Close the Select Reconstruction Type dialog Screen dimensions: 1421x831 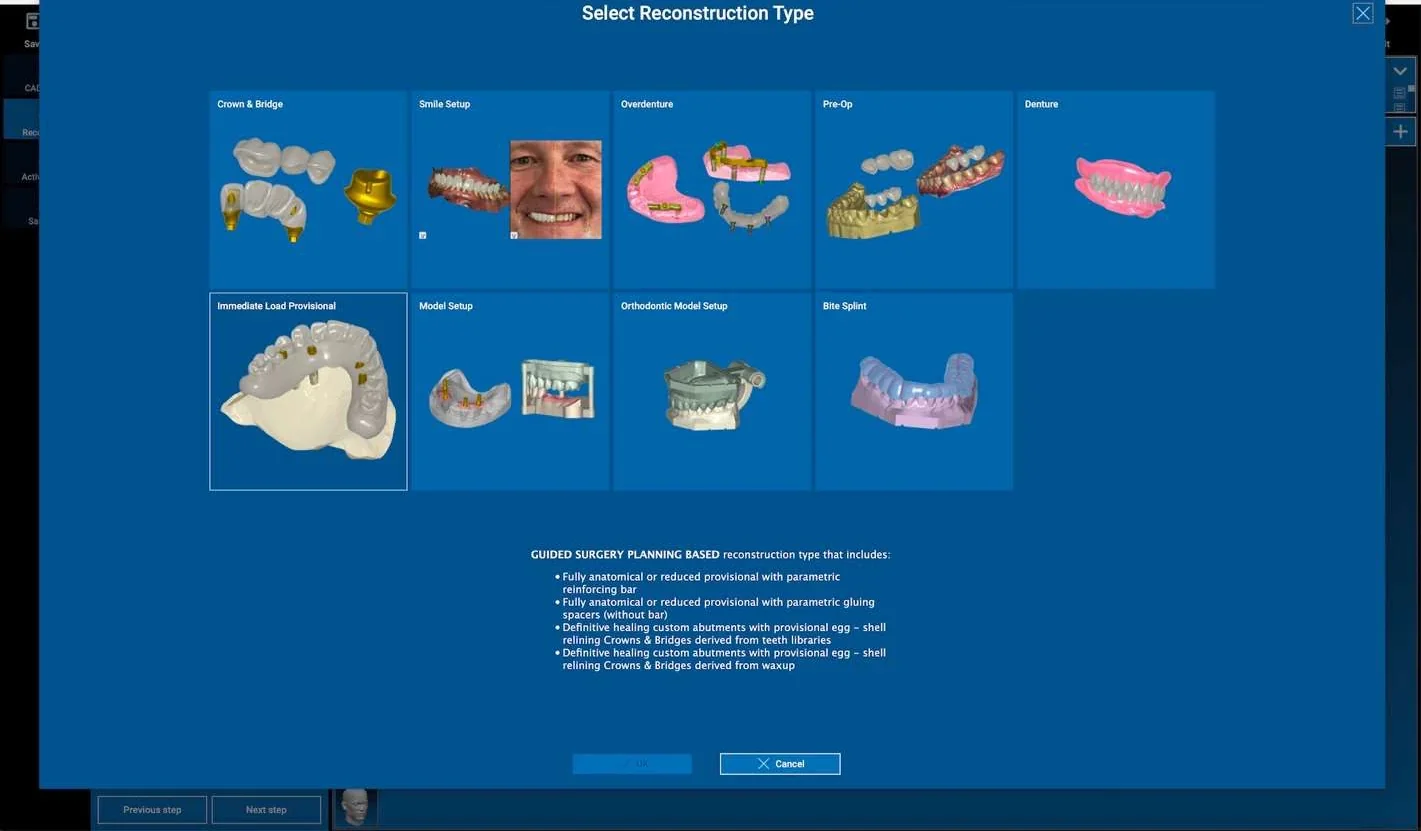pyautogui.click(x=1362, y=13)
